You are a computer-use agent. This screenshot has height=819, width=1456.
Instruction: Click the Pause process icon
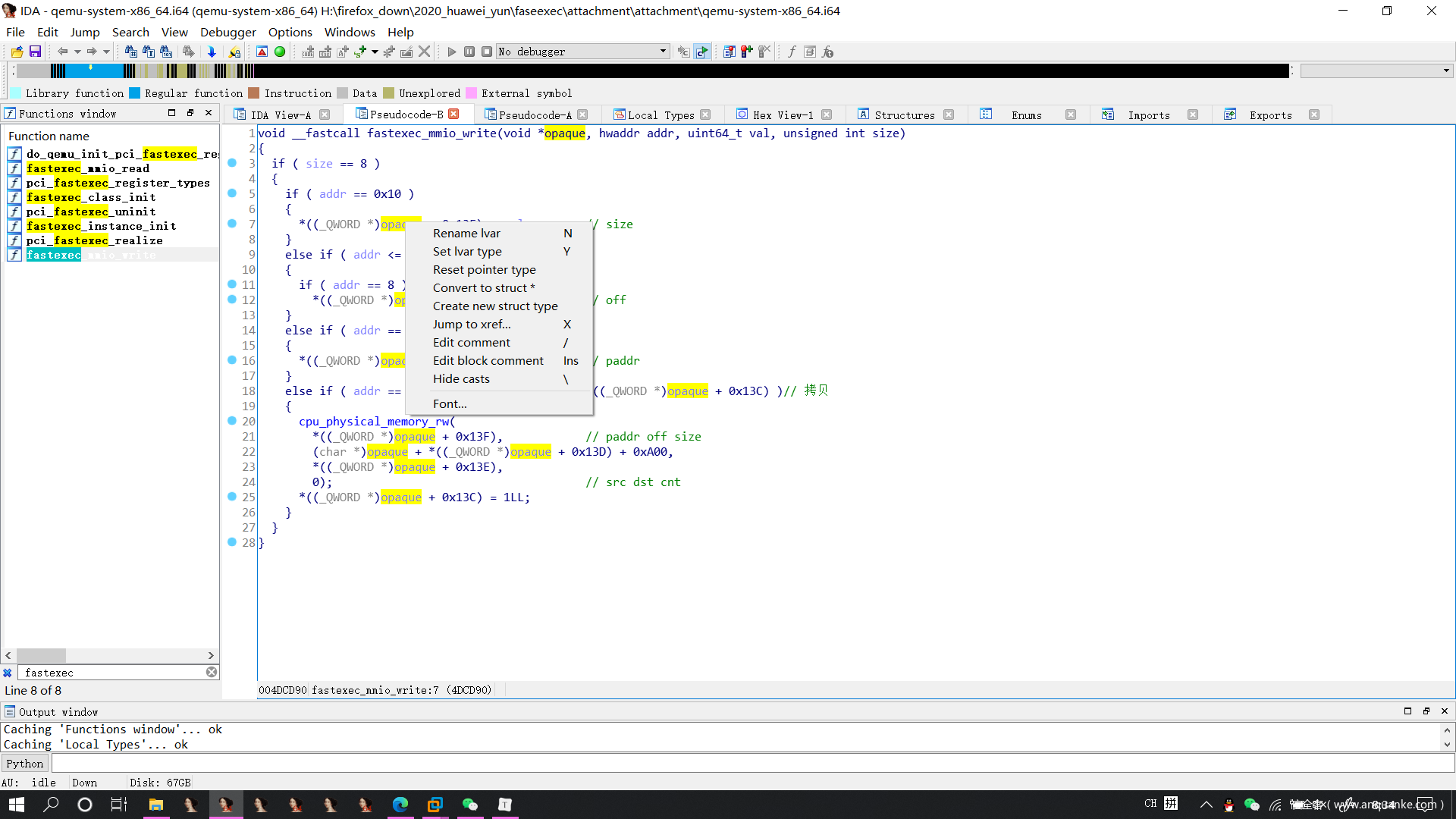tap(469, 52)
